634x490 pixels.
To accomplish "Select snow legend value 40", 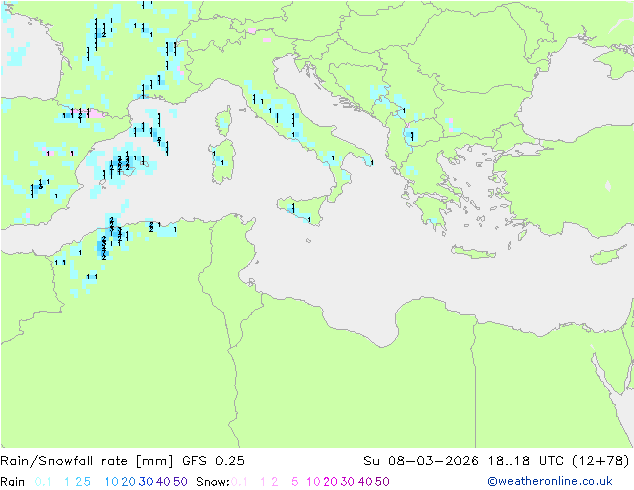I will click(x=365, y=482).
